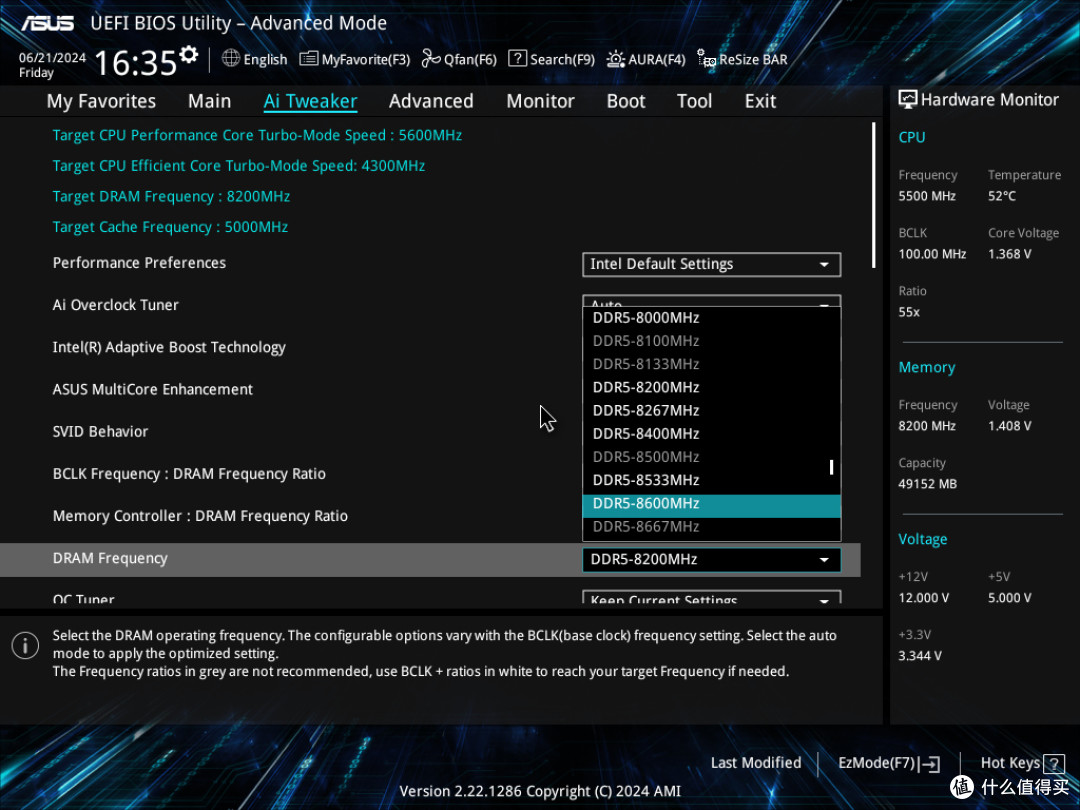
Task: Select Memory Controller : DRAM Frequency Ratio
Action: [200, 517]
